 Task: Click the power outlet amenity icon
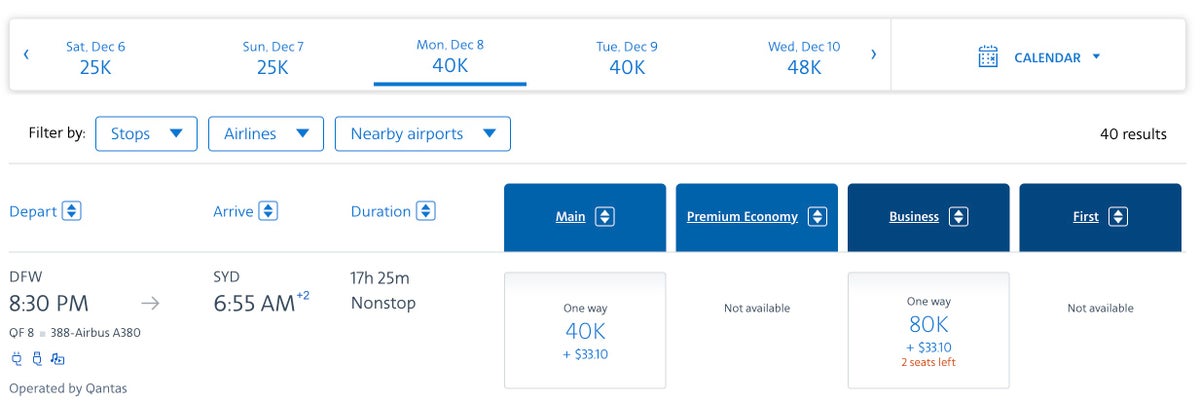pos(16,360)
